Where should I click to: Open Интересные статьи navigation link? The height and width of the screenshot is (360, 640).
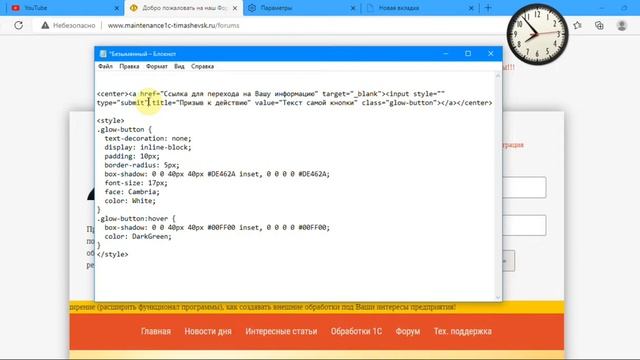[x=281, y=331]
